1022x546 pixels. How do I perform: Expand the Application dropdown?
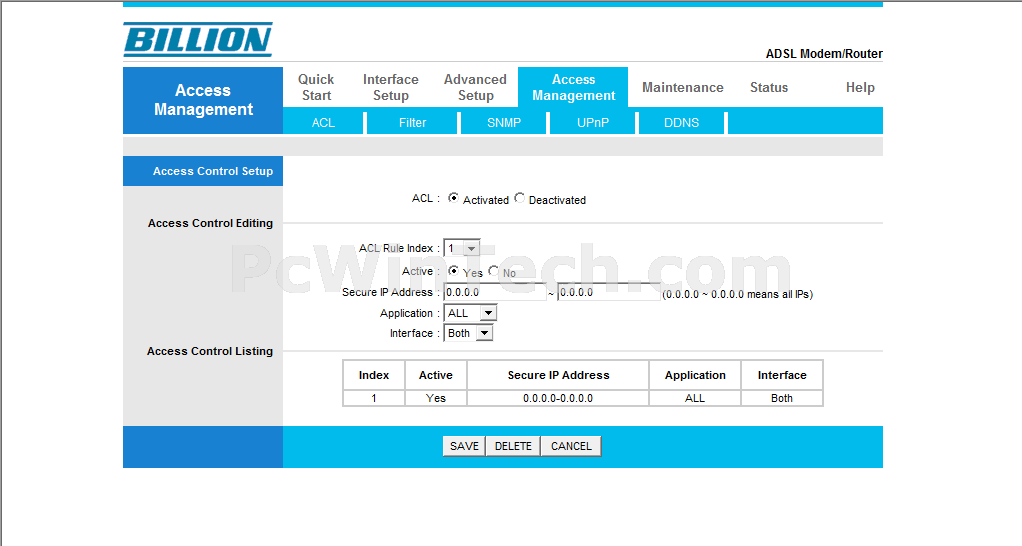click(470, 313)
